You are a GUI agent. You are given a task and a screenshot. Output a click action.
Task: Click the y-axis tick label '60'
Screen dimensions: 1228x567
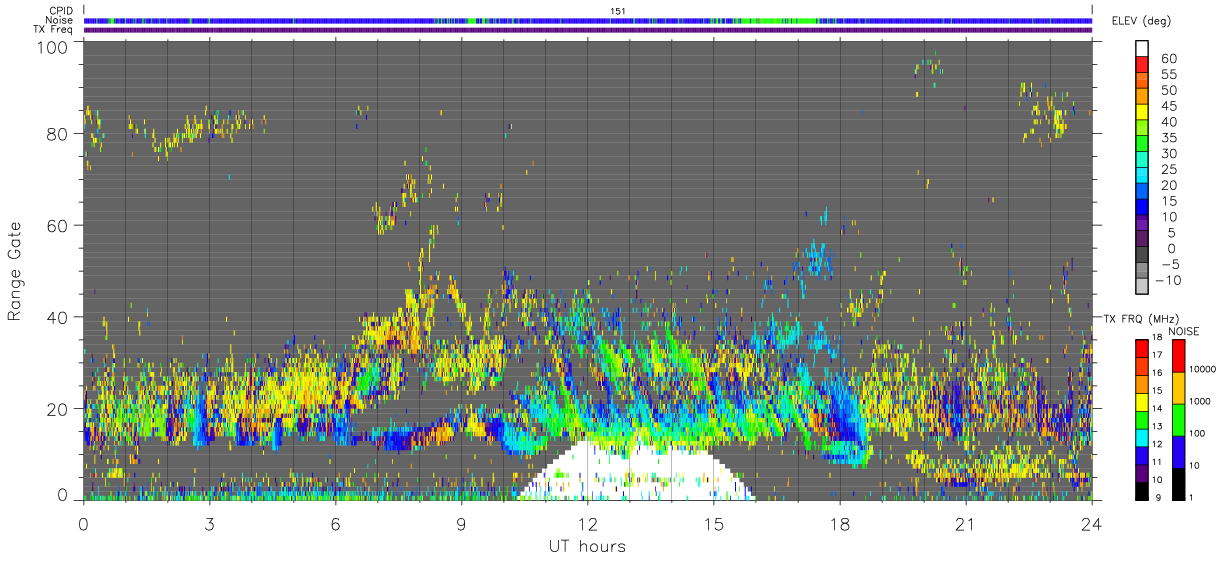pyautogui.click(x=59, y=225)
